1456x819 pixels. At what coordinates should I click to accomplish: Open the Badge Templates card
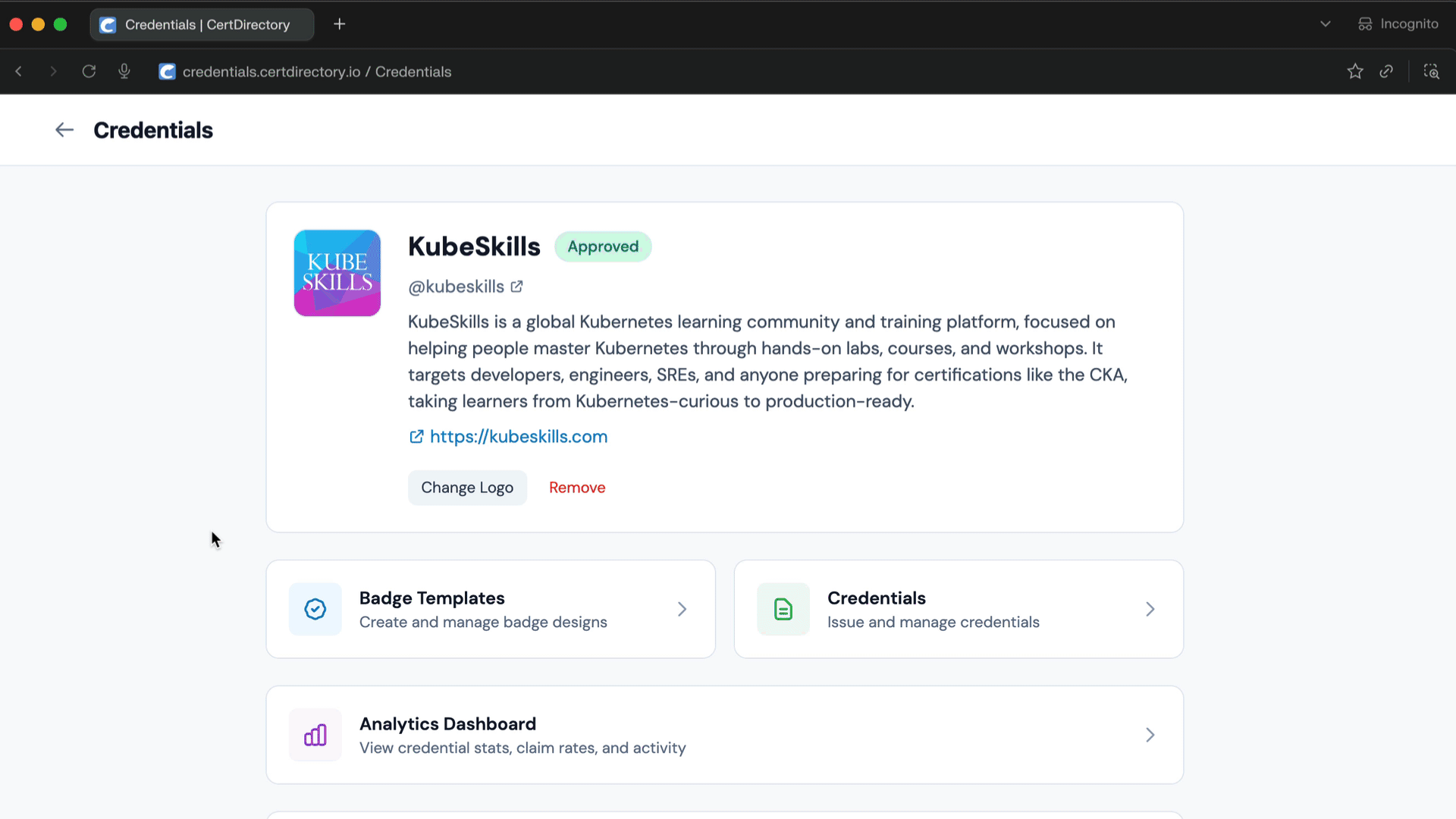[491, 609]
